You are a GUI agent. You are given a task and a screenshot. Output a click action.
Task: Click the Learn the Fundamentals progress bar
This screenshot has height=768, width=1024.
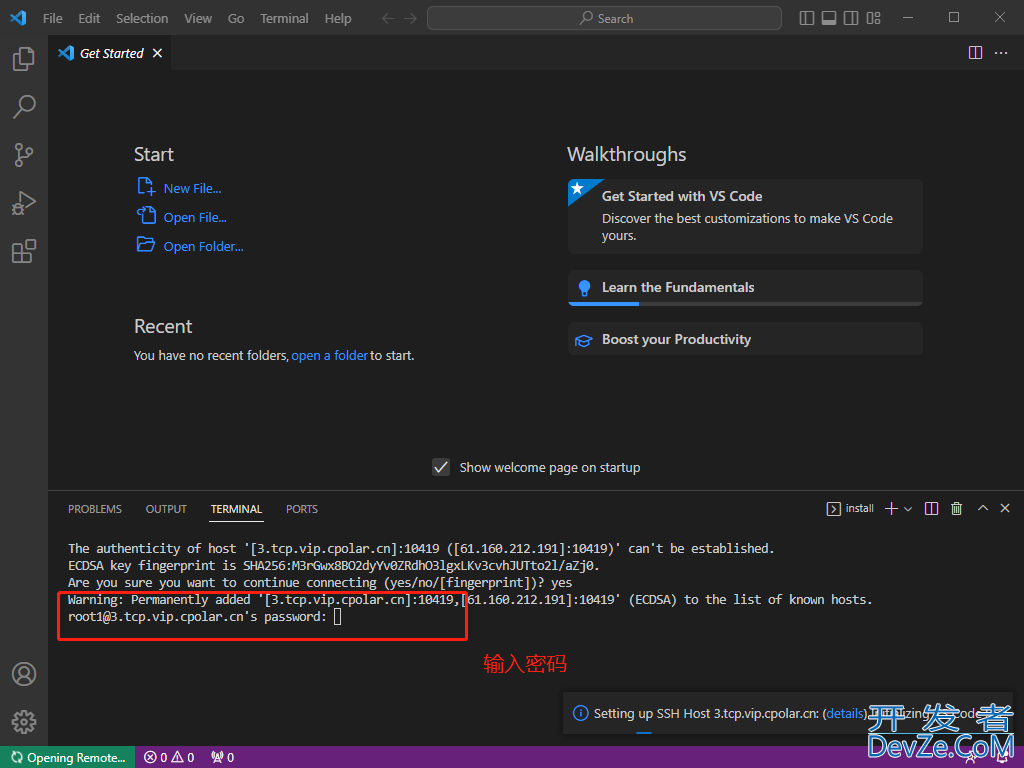click(745, 304)
